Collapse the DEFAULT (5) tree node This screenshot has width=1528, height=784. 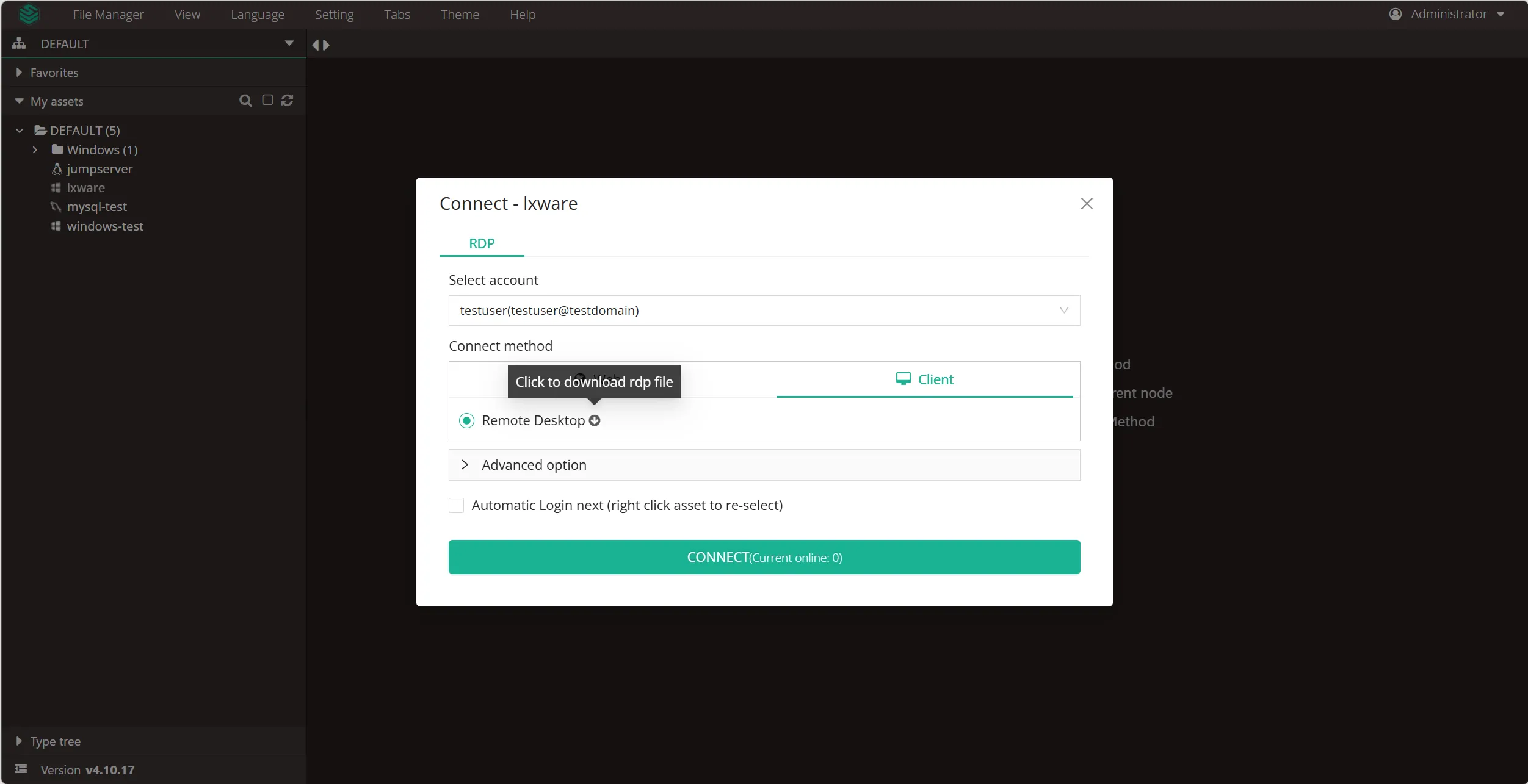point(20,130)
